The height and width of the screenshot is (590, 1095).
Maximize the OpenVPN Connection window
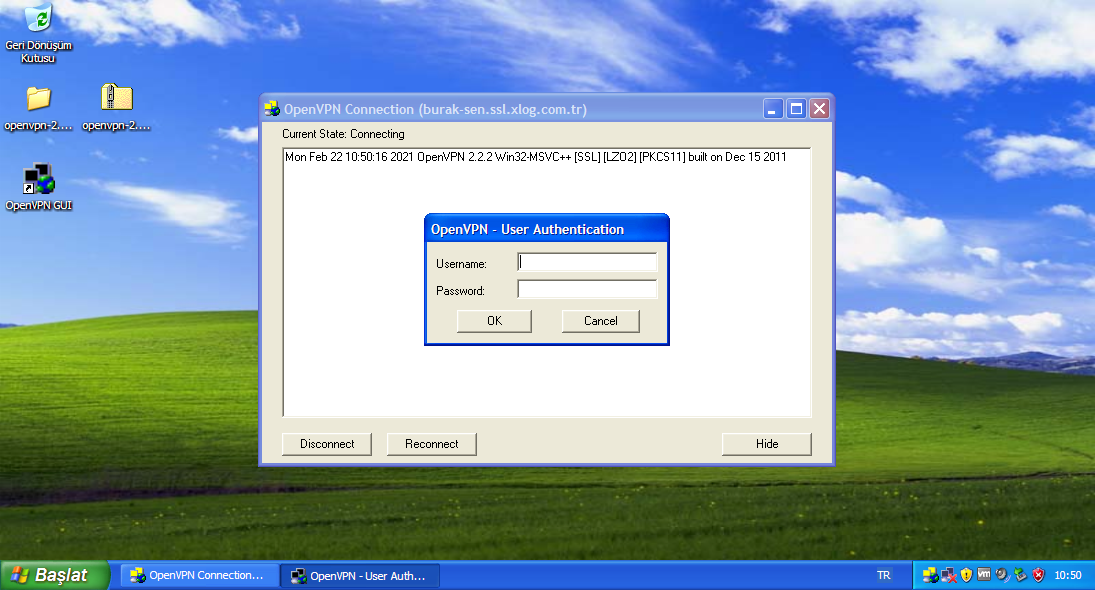click(796, 109)
